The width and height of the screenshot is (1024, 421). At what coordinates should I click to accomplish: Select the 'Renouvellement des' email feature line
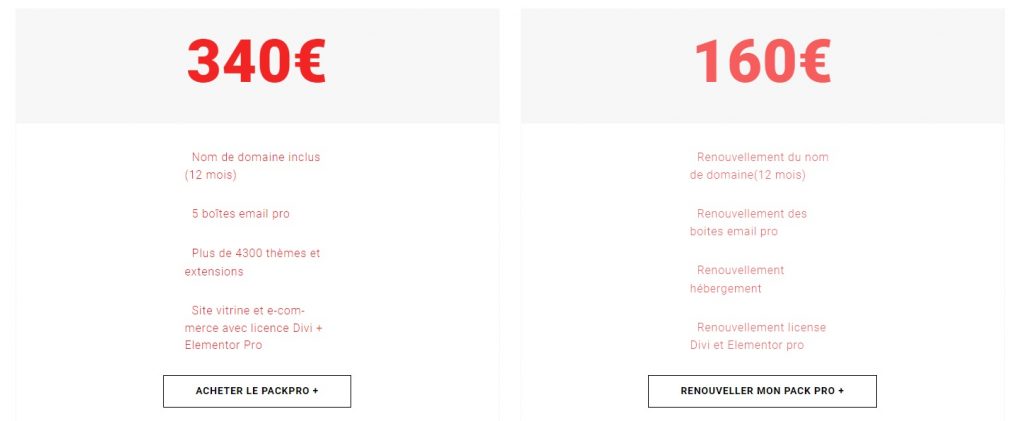[752, 214]
